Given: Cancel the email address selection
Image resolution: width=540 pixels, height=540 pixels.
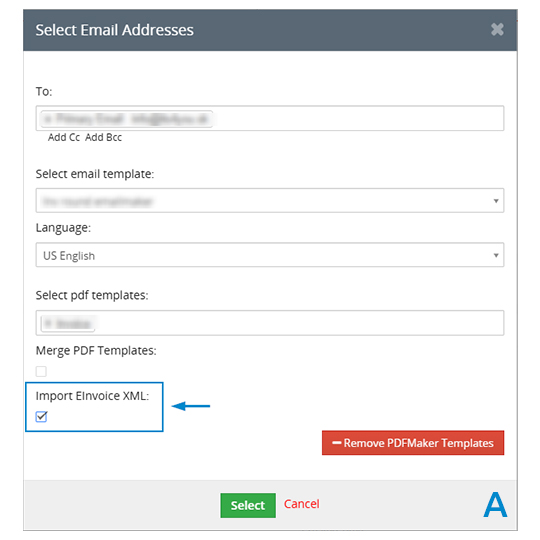Looking at the screenshot, I should click(x=301, y=504).
